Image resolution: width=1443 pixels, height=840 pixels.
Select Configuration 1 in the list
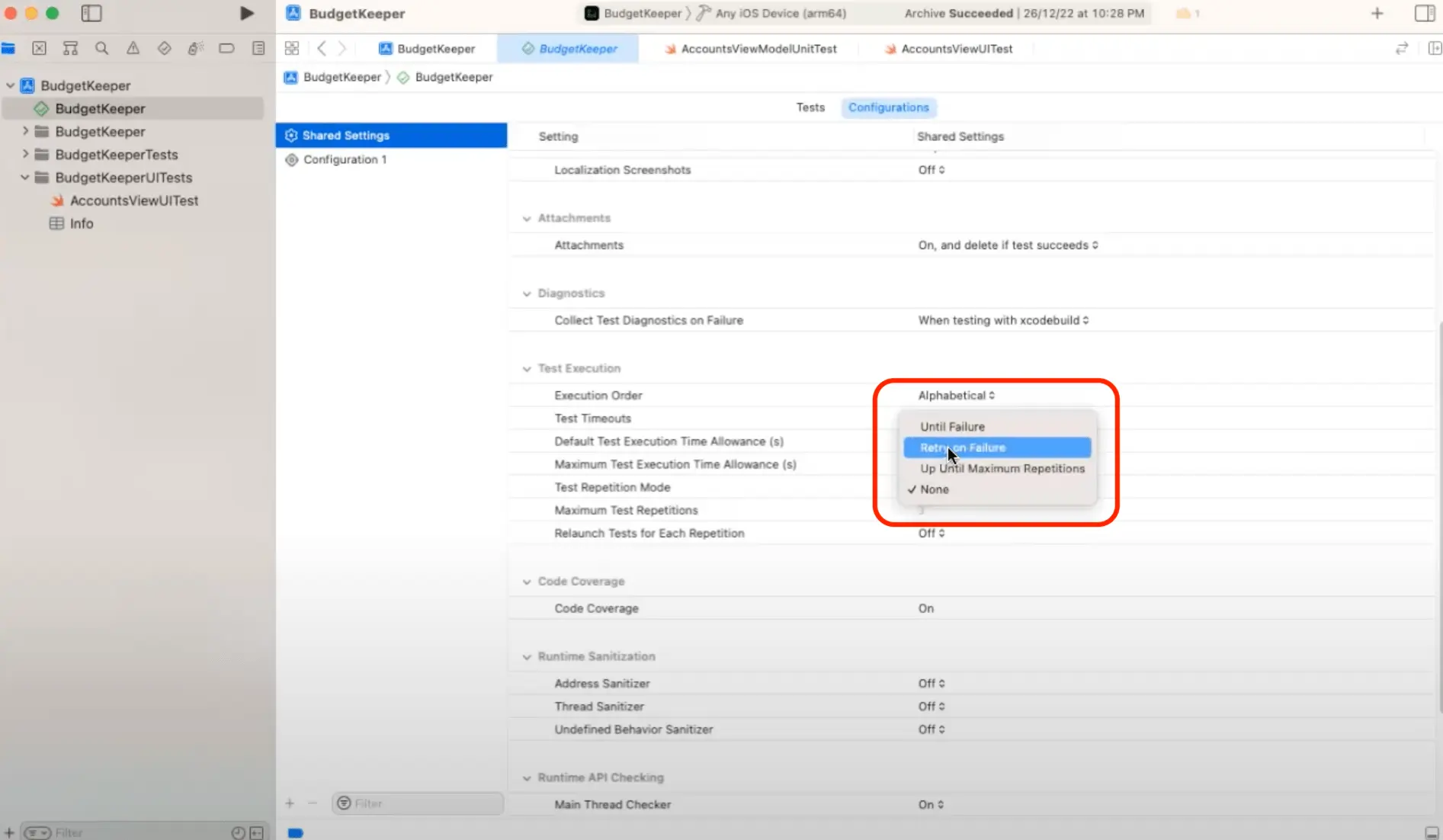(345, 160)
